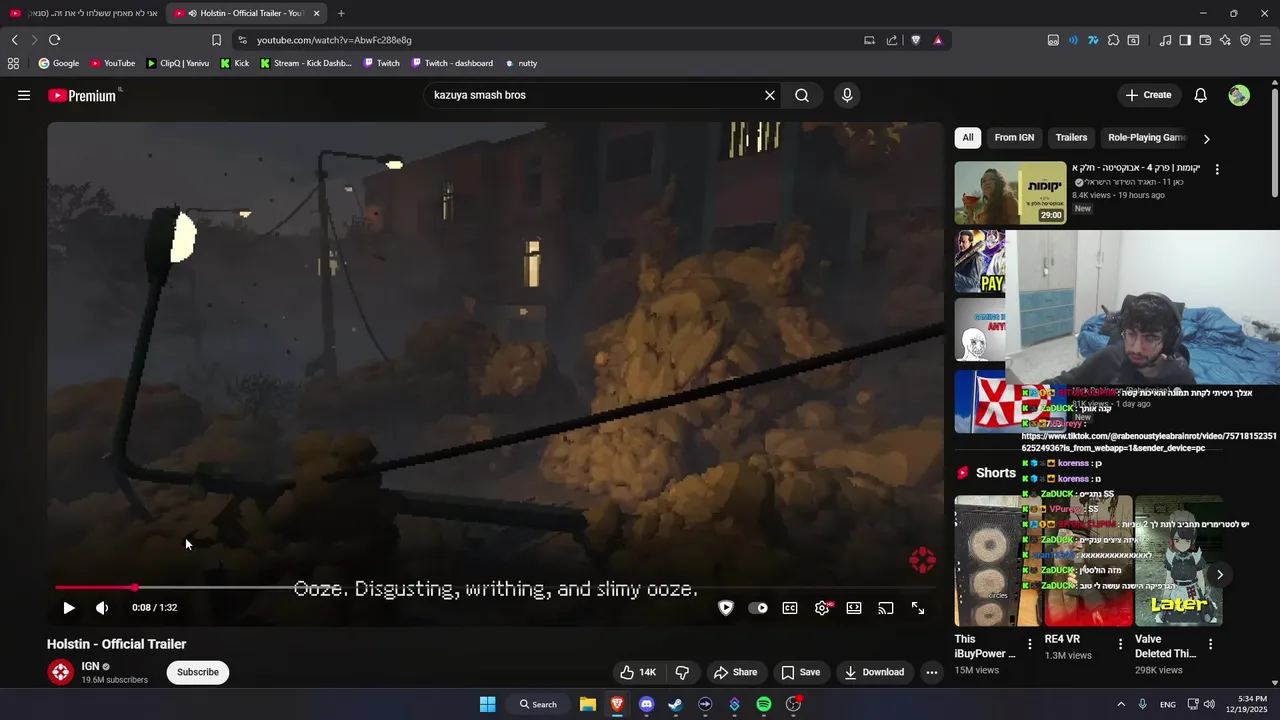
Task: Show hidden system tray icons
Action: pos(1120,704)
